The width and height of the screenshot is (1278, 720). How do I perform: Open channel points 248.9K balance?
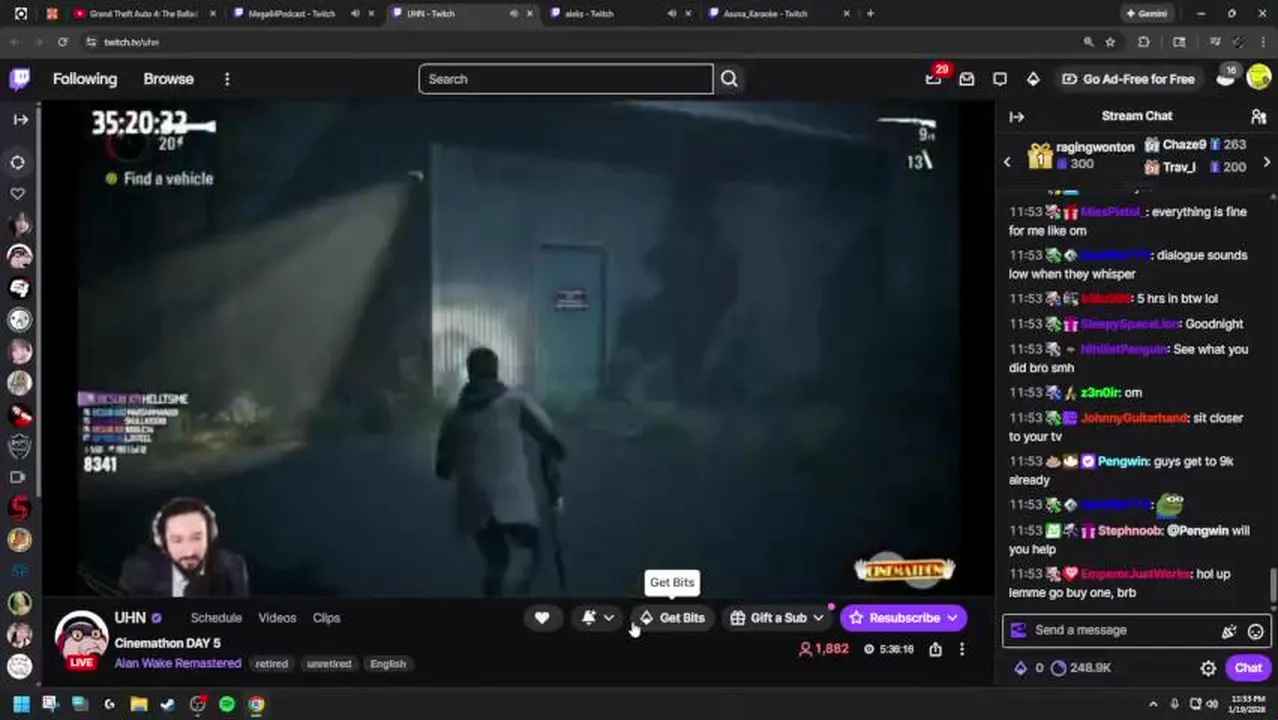(x=1080, y=668)
